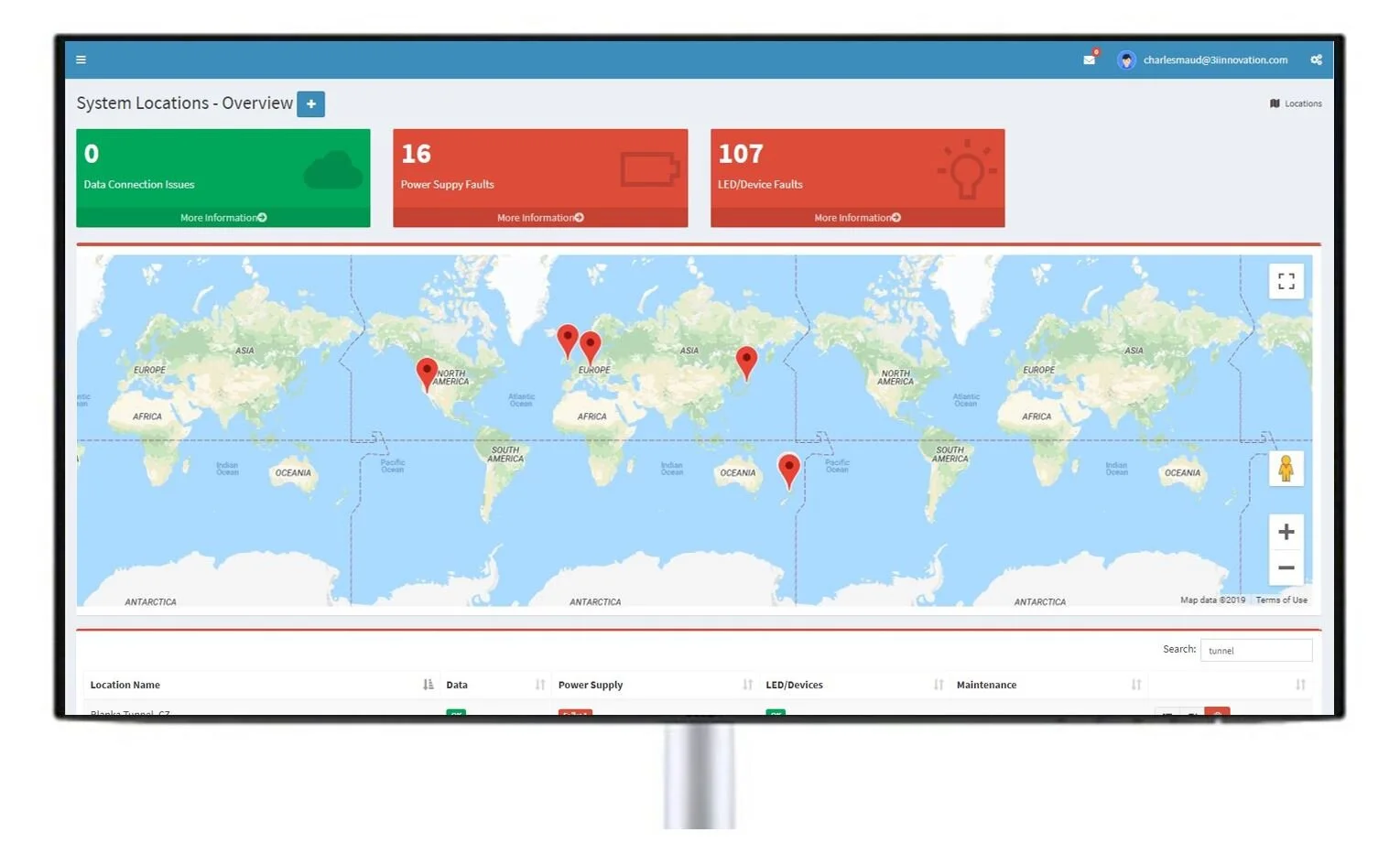The image size is (1400, 843).
Task: Select the map marker east of Oceania
Action: pyautogui.click(x=788, y=470)
